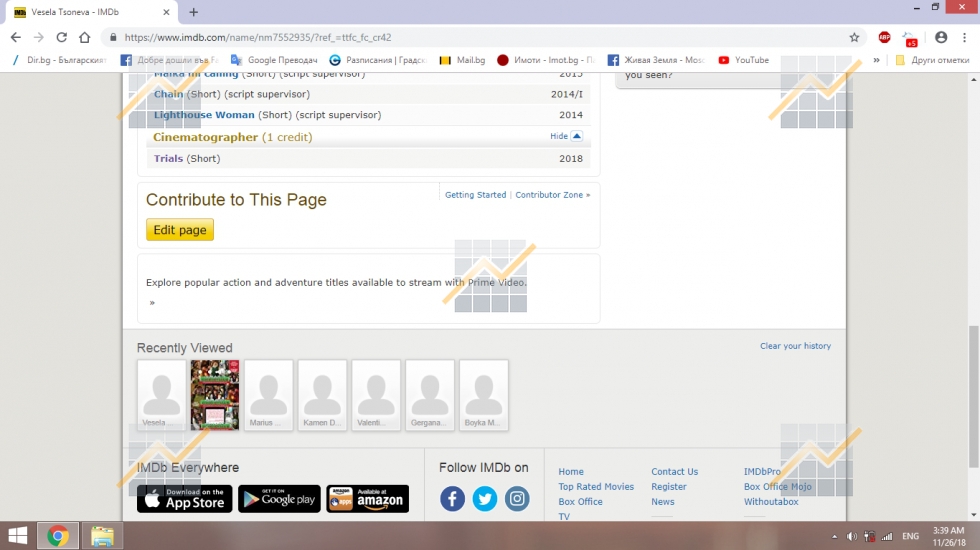Click the App Store download badge
This screenshot has height=550, width=980.
pyautogui.click(x=184, y=499)
